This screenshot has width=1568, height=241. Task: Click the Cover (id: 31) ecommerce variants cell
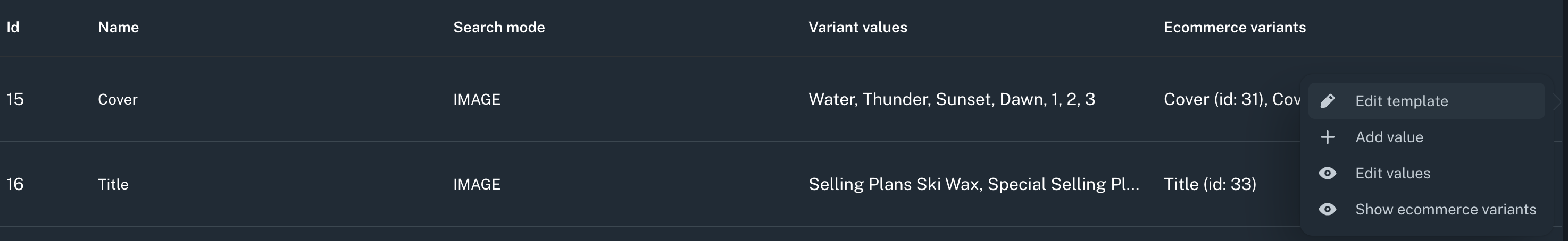click(1232, 100)
